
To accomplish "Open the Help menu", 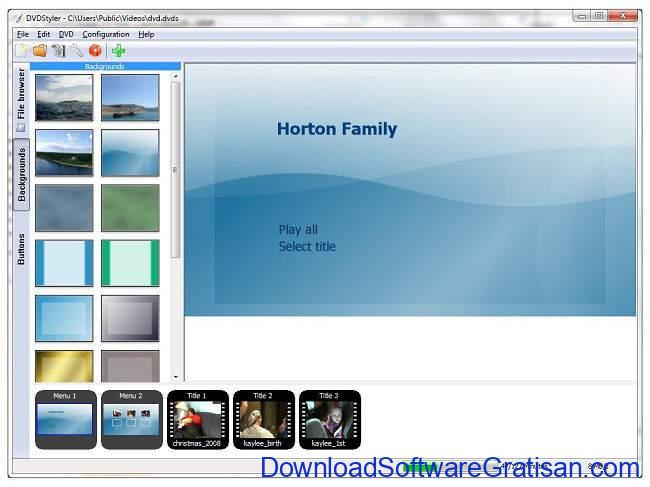I will coord(146,34).
